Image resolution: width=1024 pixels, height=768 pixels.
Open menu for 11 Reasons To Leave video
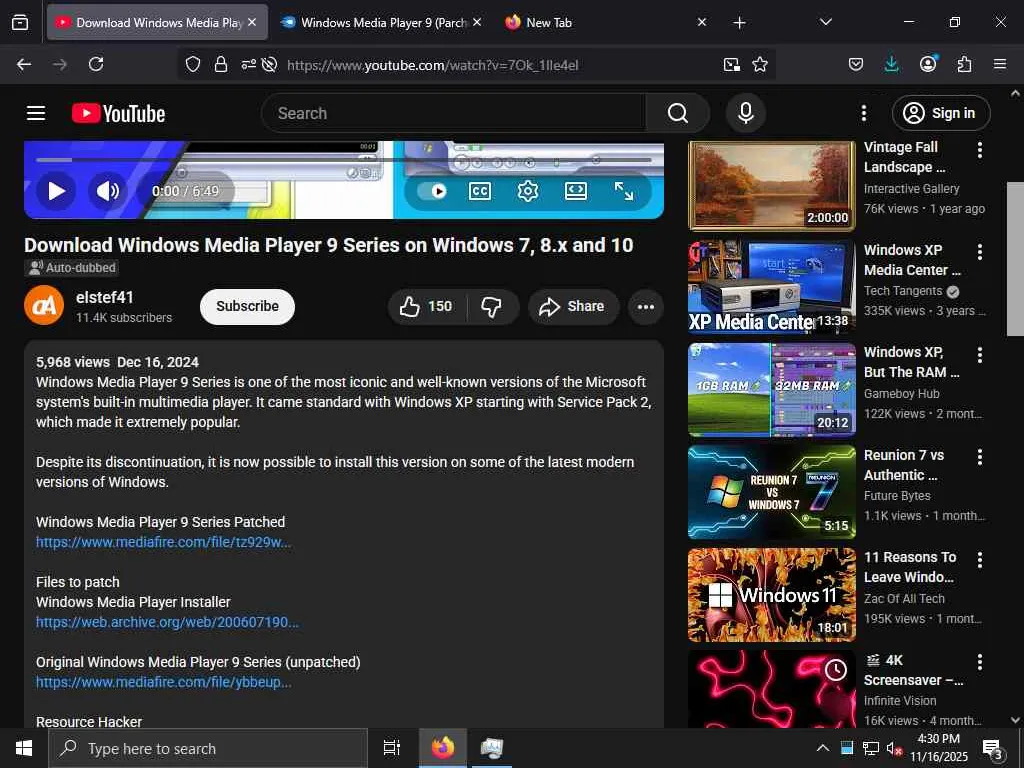pyautogui.click(x=979, y=560)
